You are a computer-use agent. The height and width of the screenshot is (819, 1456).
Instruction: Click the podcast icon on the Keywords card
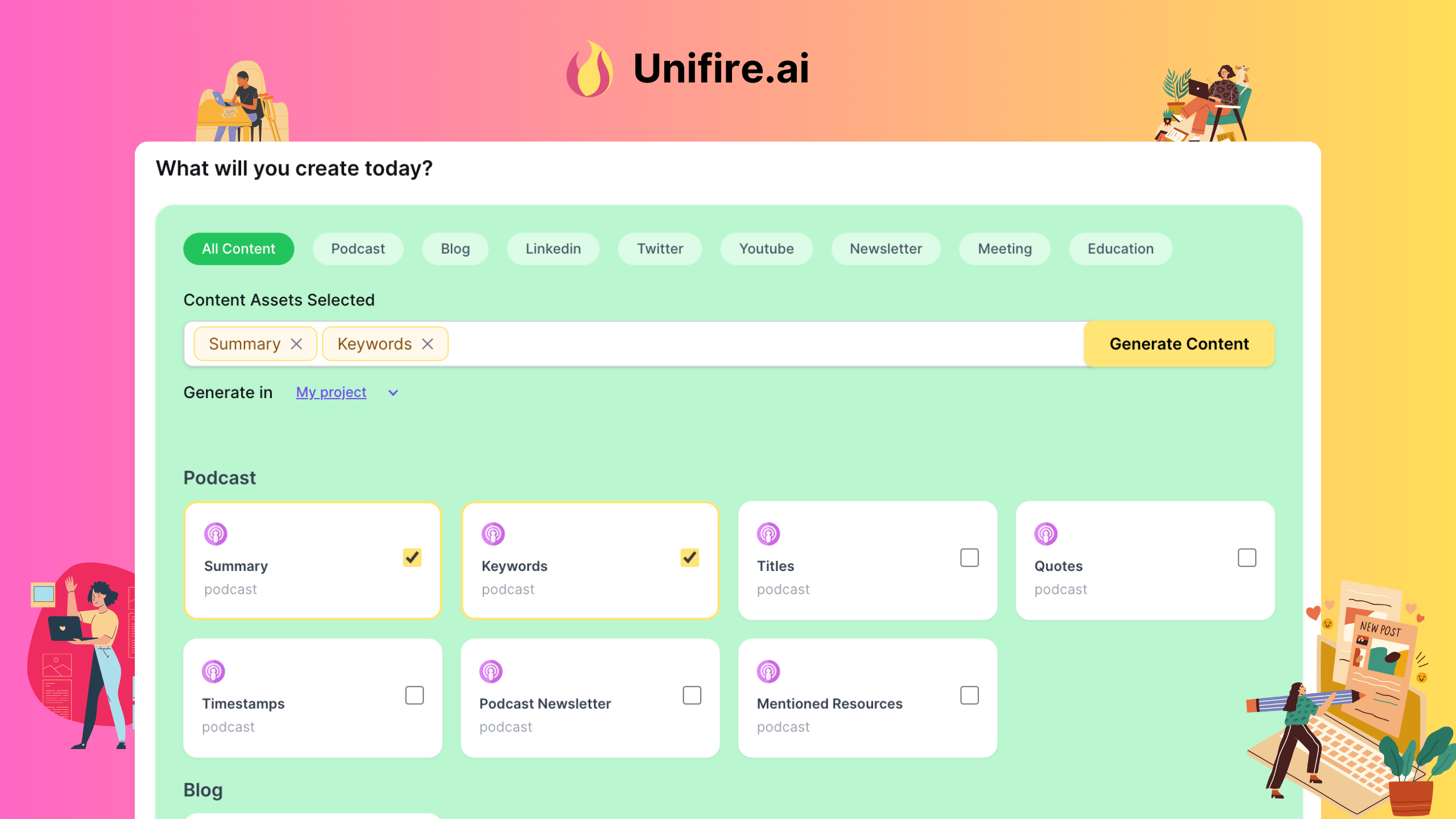[493, 534]
